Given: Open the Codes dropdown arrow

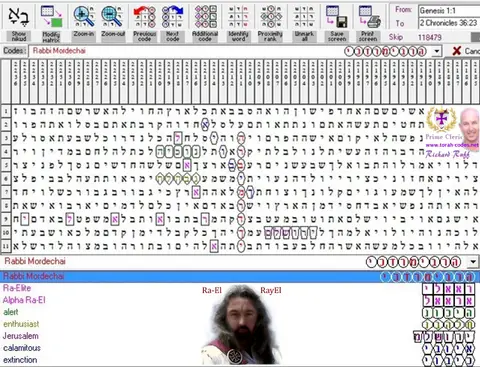Looking at the screenshot, I should pyautogui.click(x=437, y=51).
